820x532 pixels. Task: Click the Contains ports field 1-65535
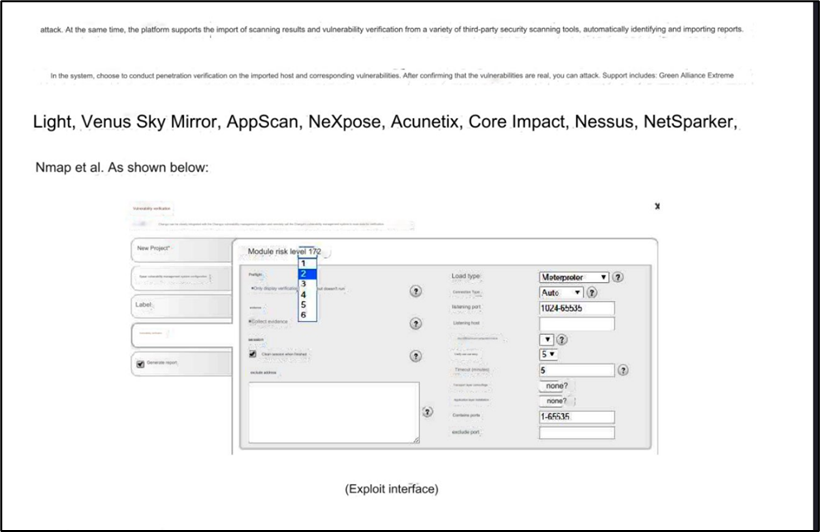577,417
